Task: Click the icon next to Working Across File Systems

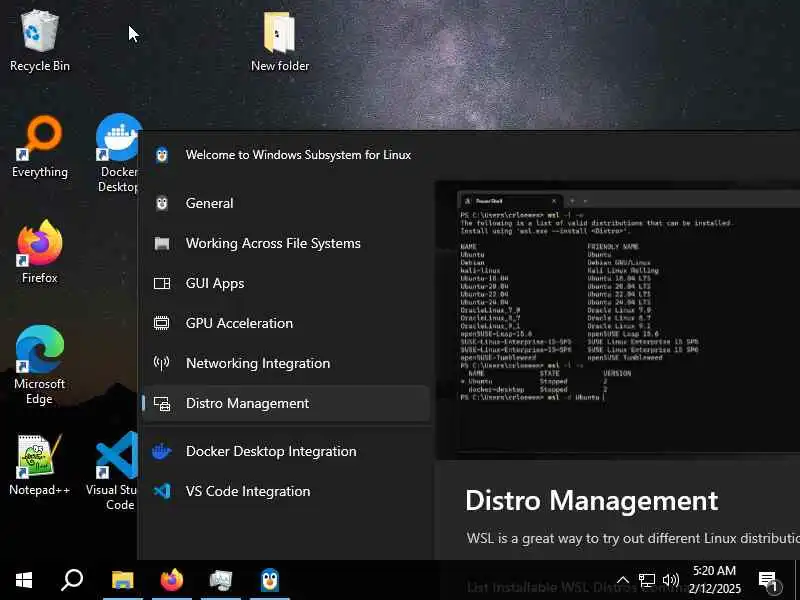Action: pos(162,243)
